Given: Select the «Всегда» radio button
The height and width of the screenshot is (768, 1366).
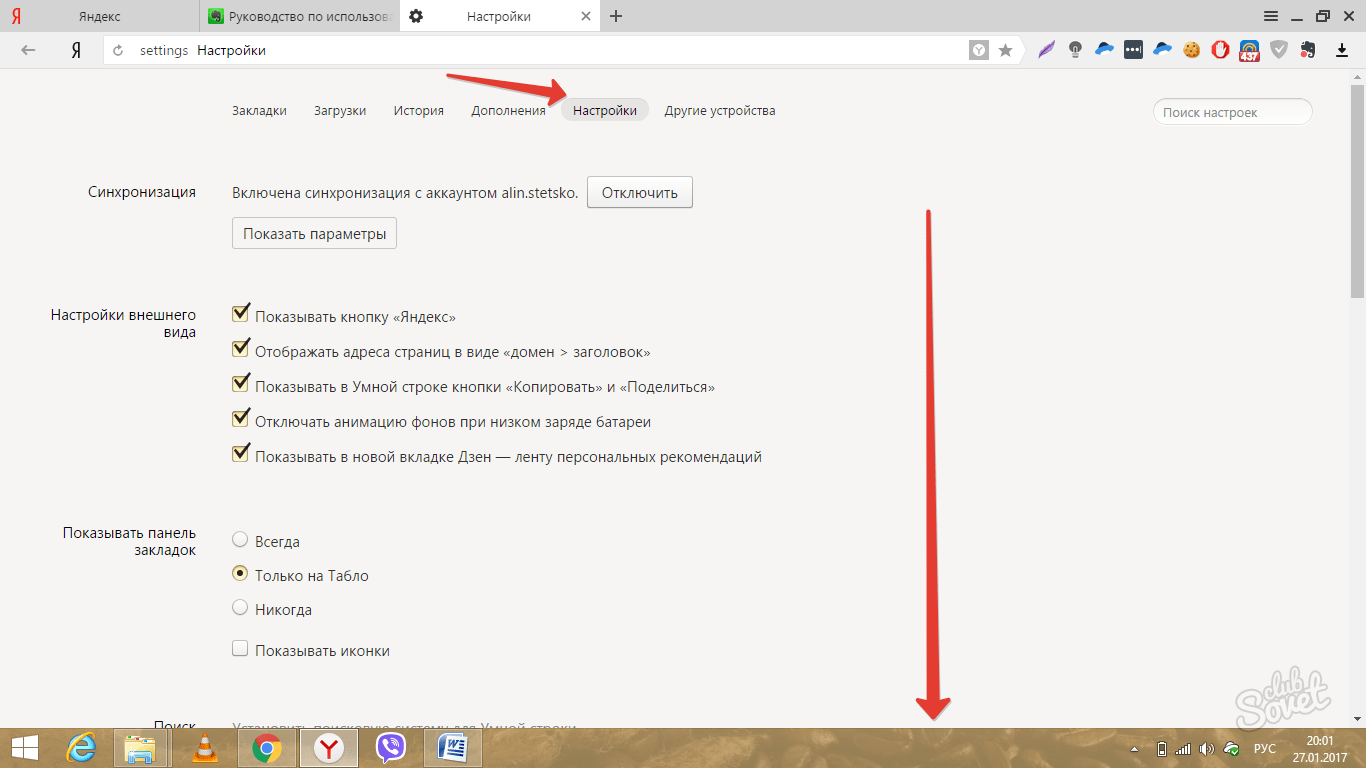Looking at the screenshot, I should (240, 540).
